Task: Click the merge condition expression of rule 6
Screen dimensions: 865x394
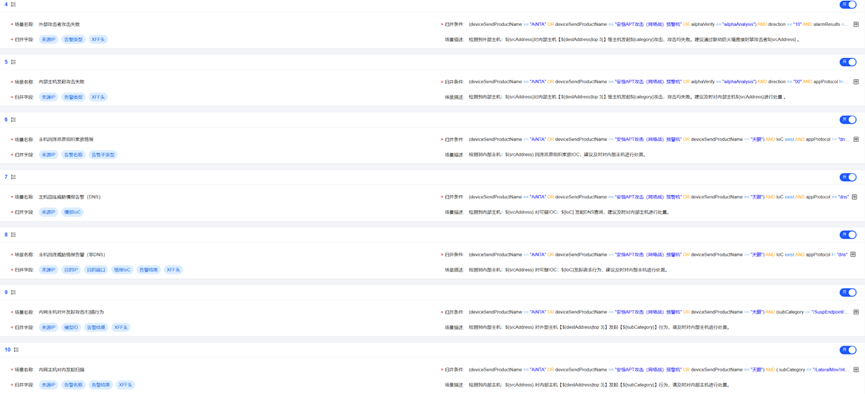Action: pyautogui.click(x=659, y=139)
